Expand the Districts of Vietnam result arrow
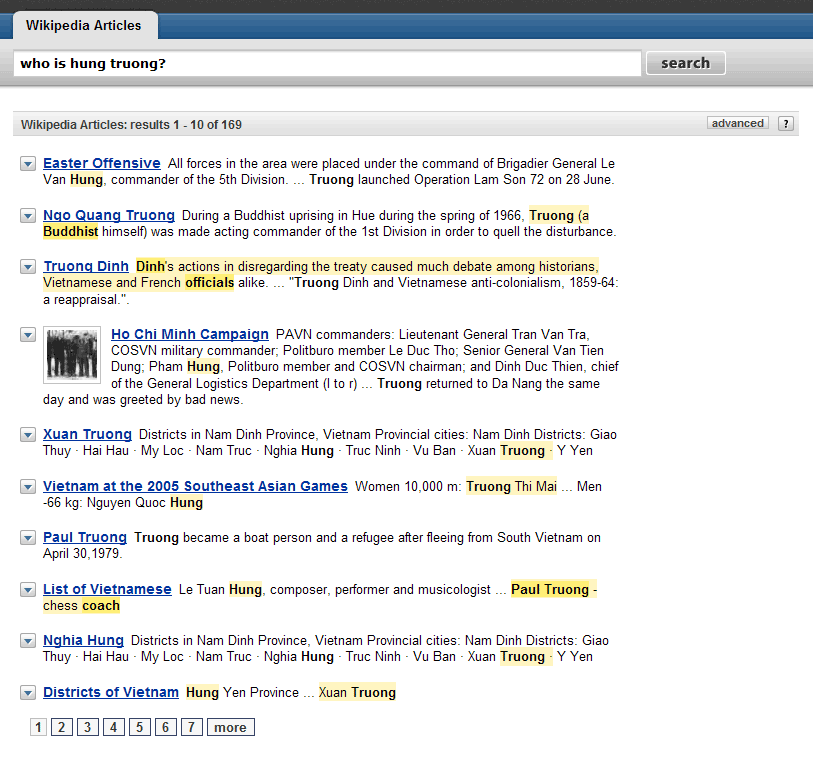Image resolution: width=813 pixels, height=758 pixels. (28, 693)
